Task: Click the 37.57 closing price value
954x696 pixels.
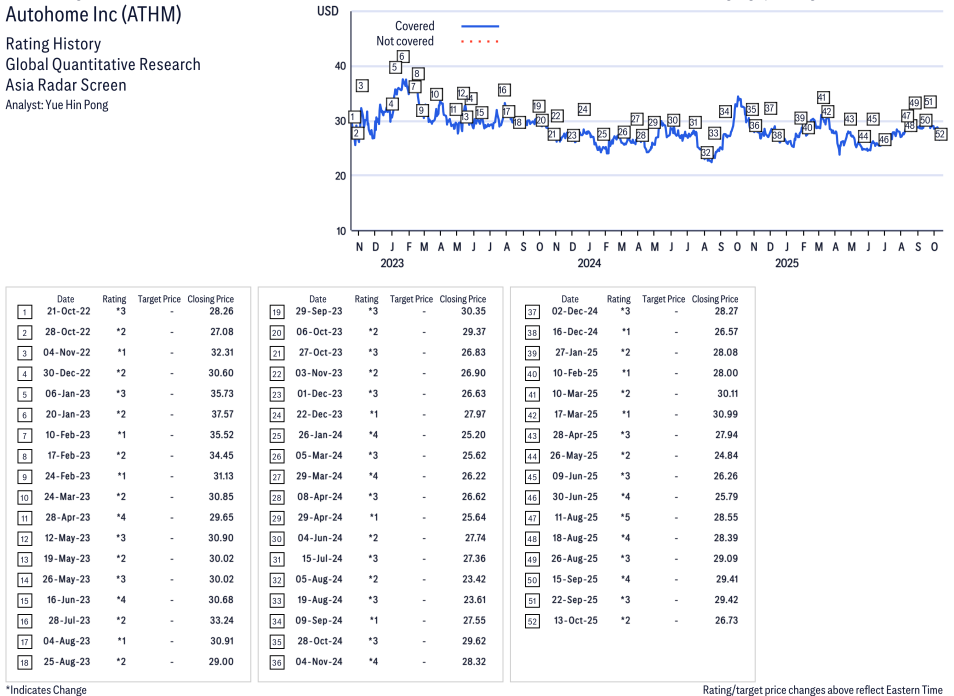Action: [x=217, y=415]
